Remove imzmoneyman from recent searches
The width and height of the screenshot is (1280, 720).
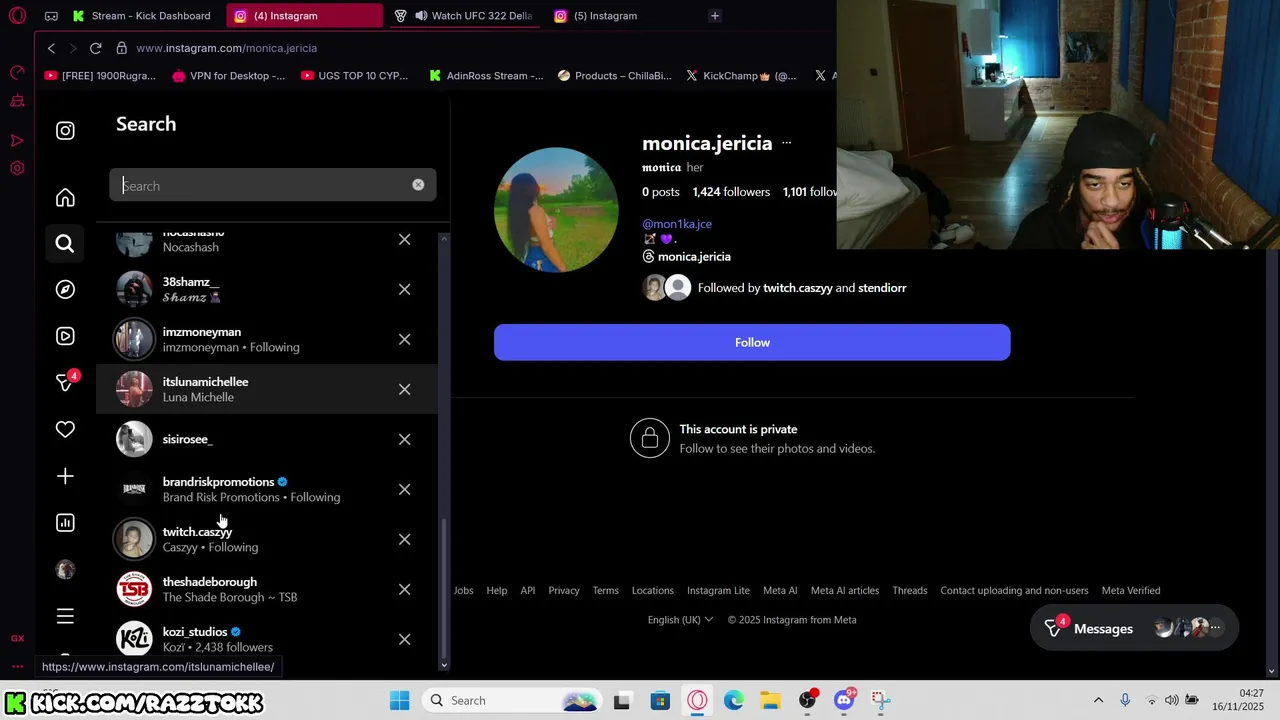click(x=404, y=339)
